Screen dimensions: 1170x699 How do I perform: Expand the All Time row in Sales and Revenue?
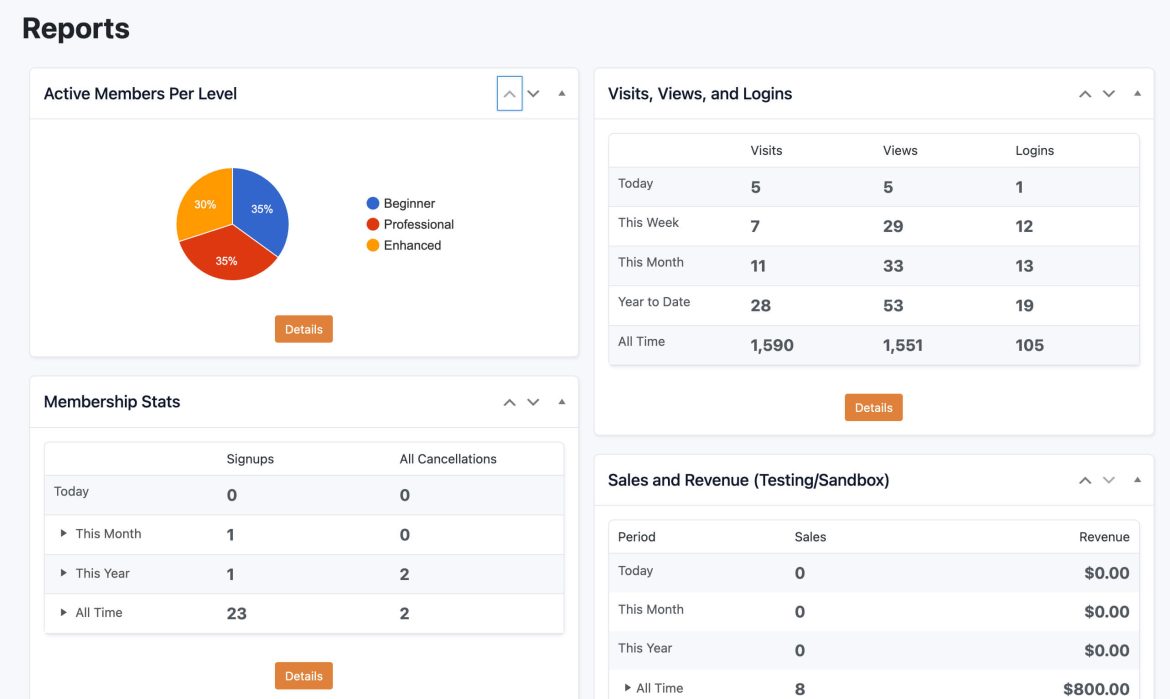(626, 688)
